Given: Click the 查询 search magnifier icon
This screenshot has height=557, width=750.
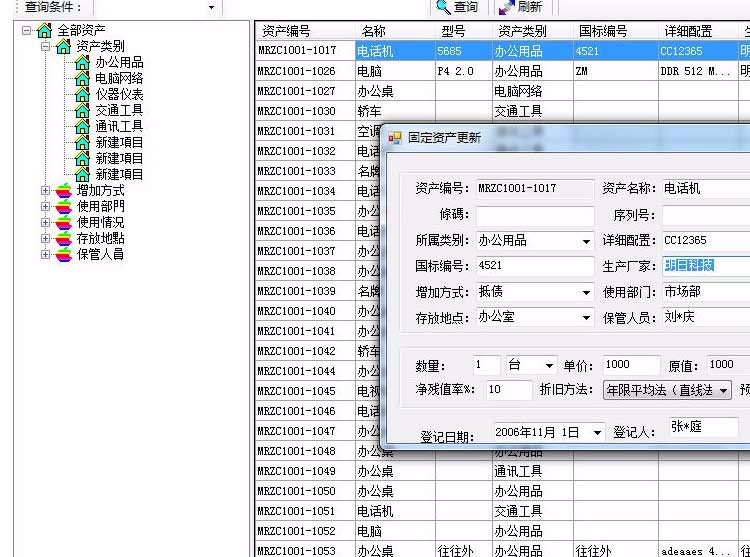Looking at the screenshot, I should [x=443, y=7].
